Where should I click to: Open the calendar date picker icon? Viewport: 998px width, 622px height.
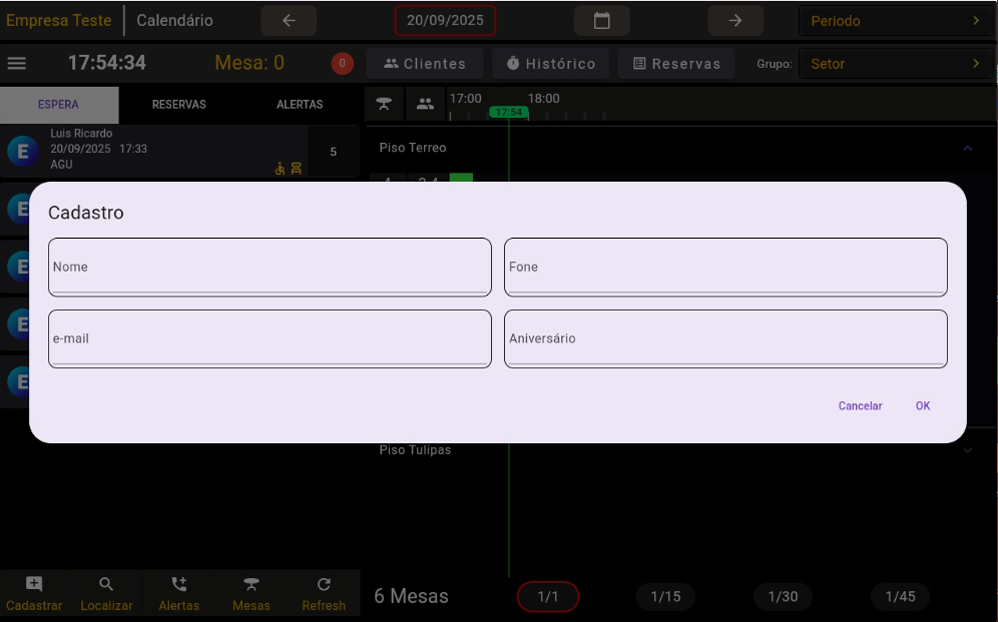click(601, 21)
